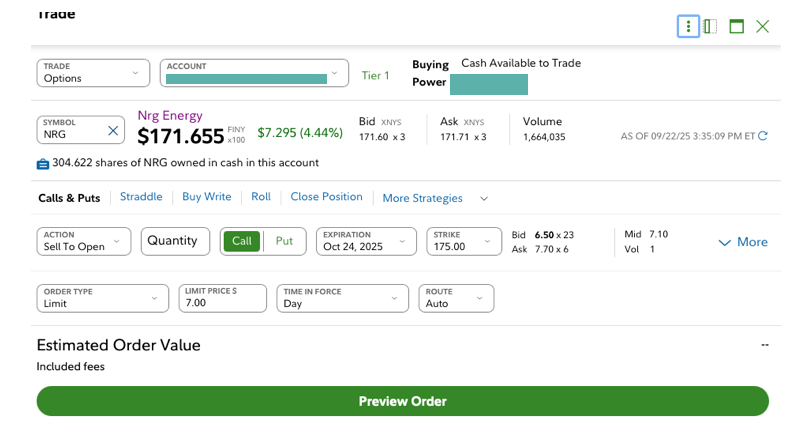
Task: Click into the Quantity input field
Action: pyautogui.click(x=176, y=241)
